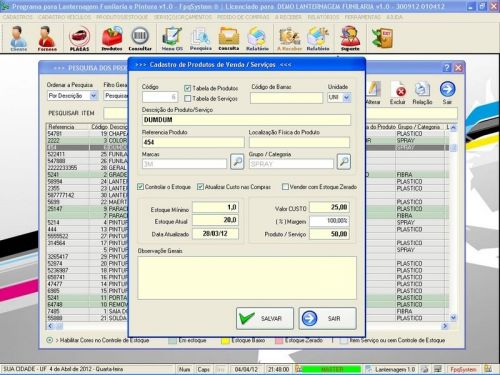Click the Em estoque color swatch
500x375 pixels.
[172, 341]
